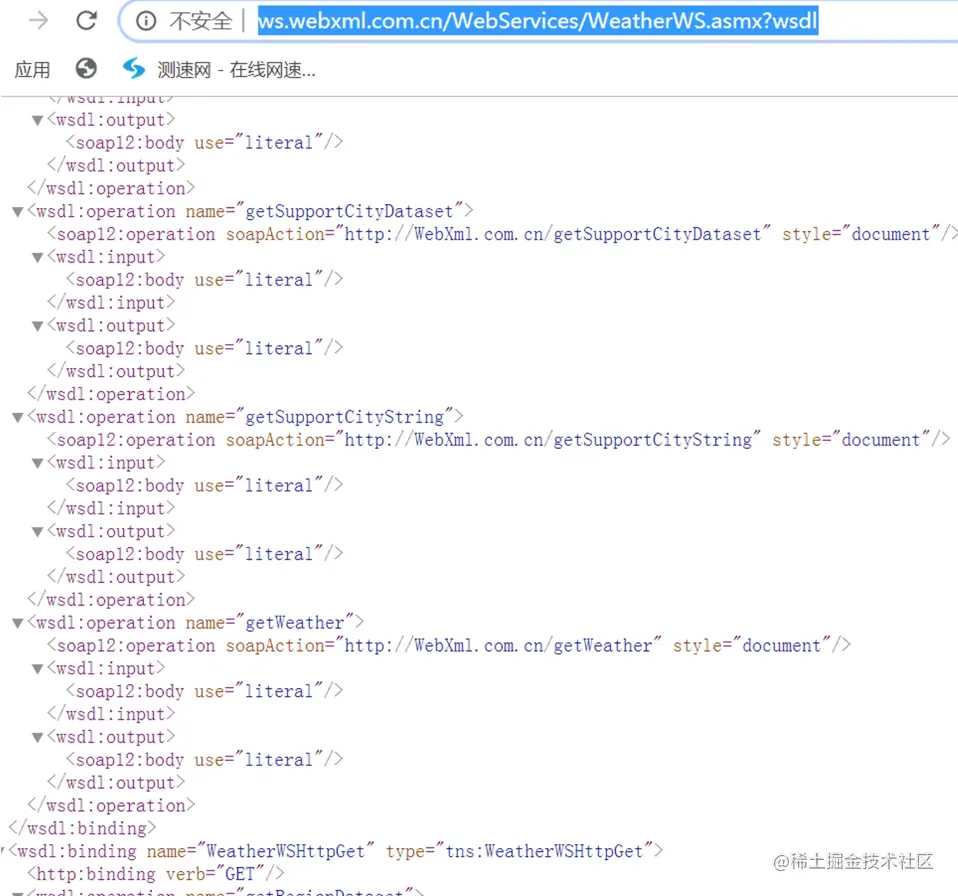958x896 pixels.
Task: Click the 不安全 security label
Action: pos(201,21)
